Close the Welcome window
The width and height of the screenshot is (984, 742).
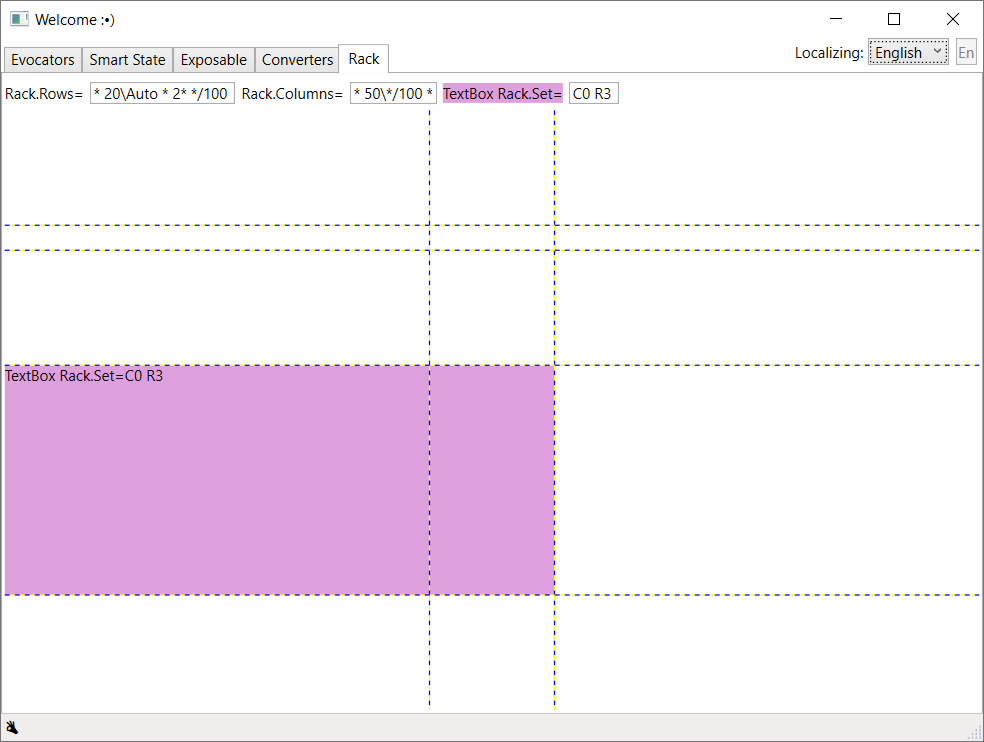[x=953, y=19]
